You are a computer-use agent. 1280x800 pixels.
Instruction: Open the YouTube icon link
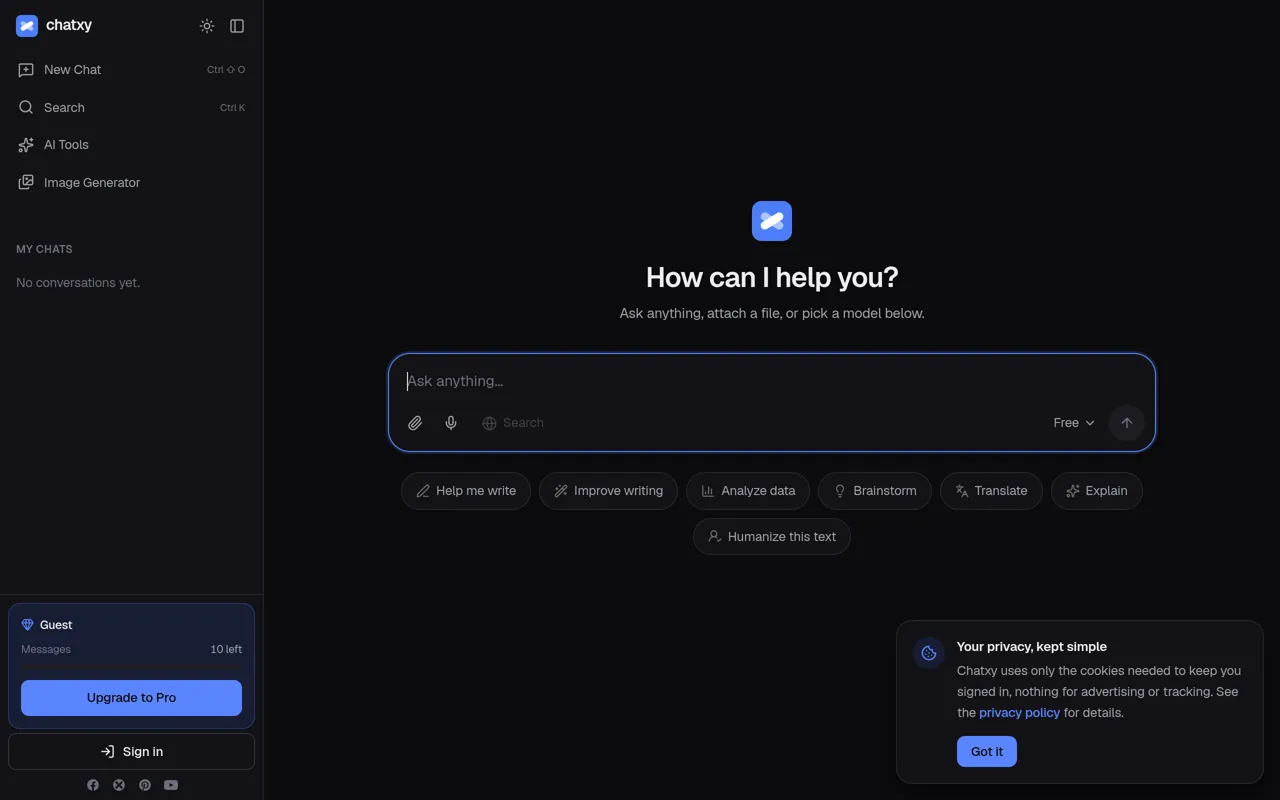(x=171, y=785)
